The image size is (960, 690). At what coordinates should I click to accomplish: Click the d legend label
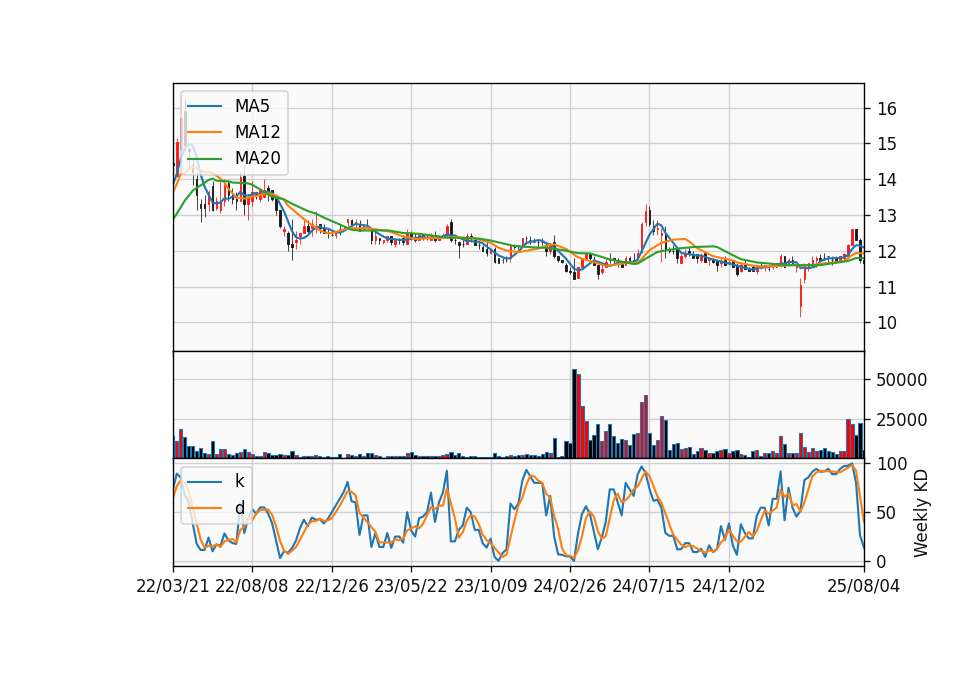tap(239, 508)
